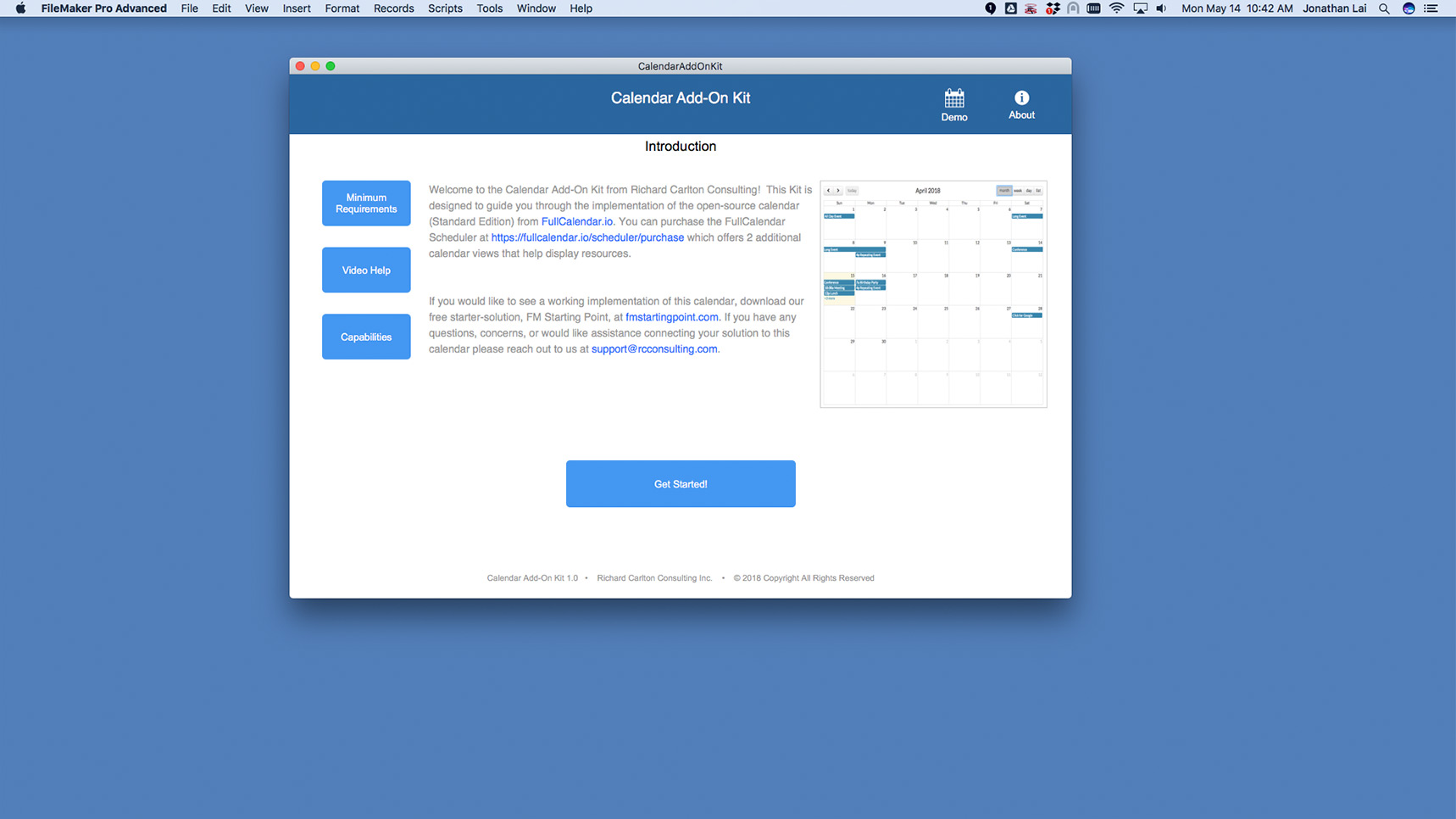Image resolution: width=1456 pixels, height=819 pixels.
Task: Close the CalendarAddOnKit window
Action: point(300,66)
